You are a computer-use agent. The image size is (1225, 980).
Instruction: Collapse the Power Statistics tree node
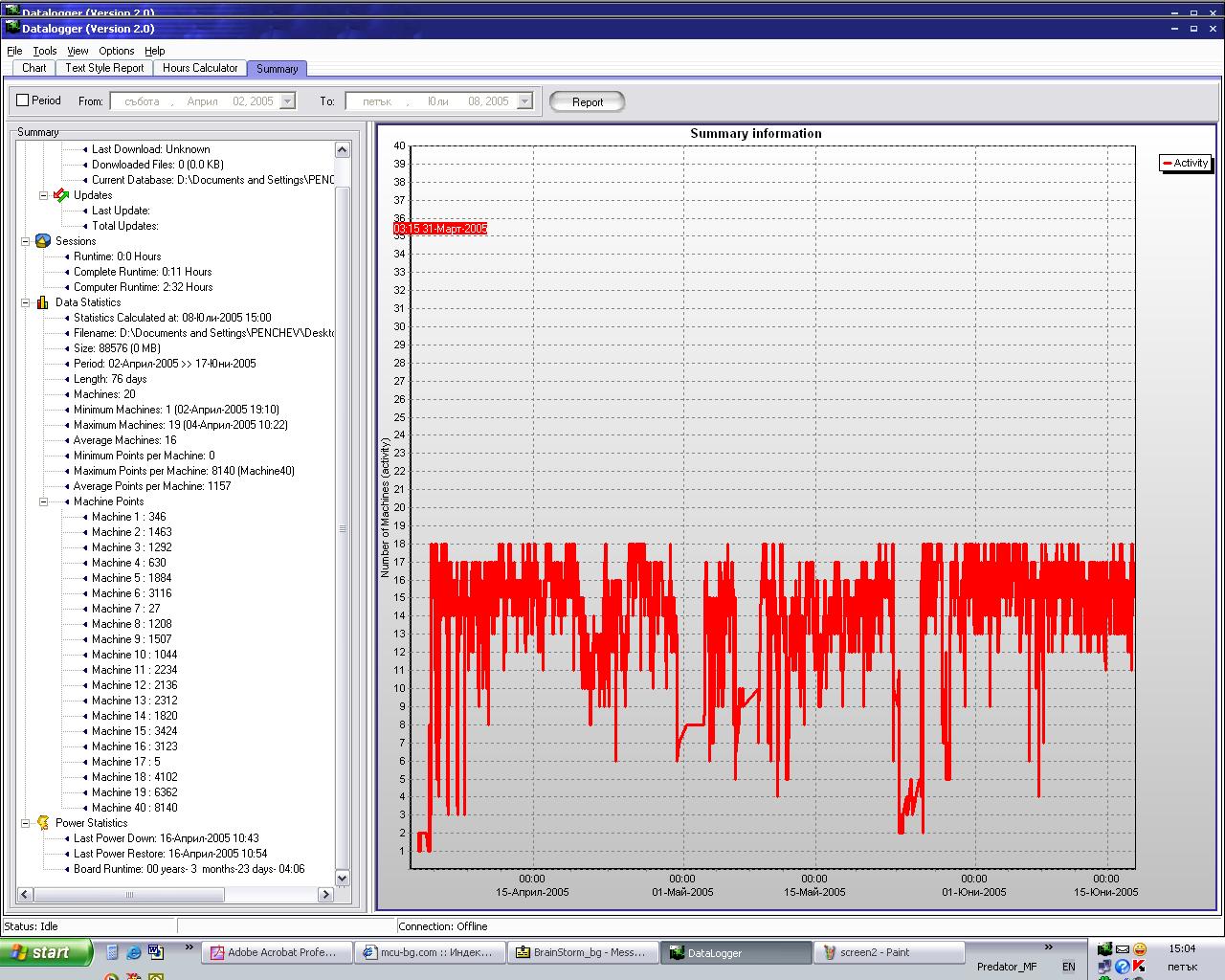[x=26, y=823]
